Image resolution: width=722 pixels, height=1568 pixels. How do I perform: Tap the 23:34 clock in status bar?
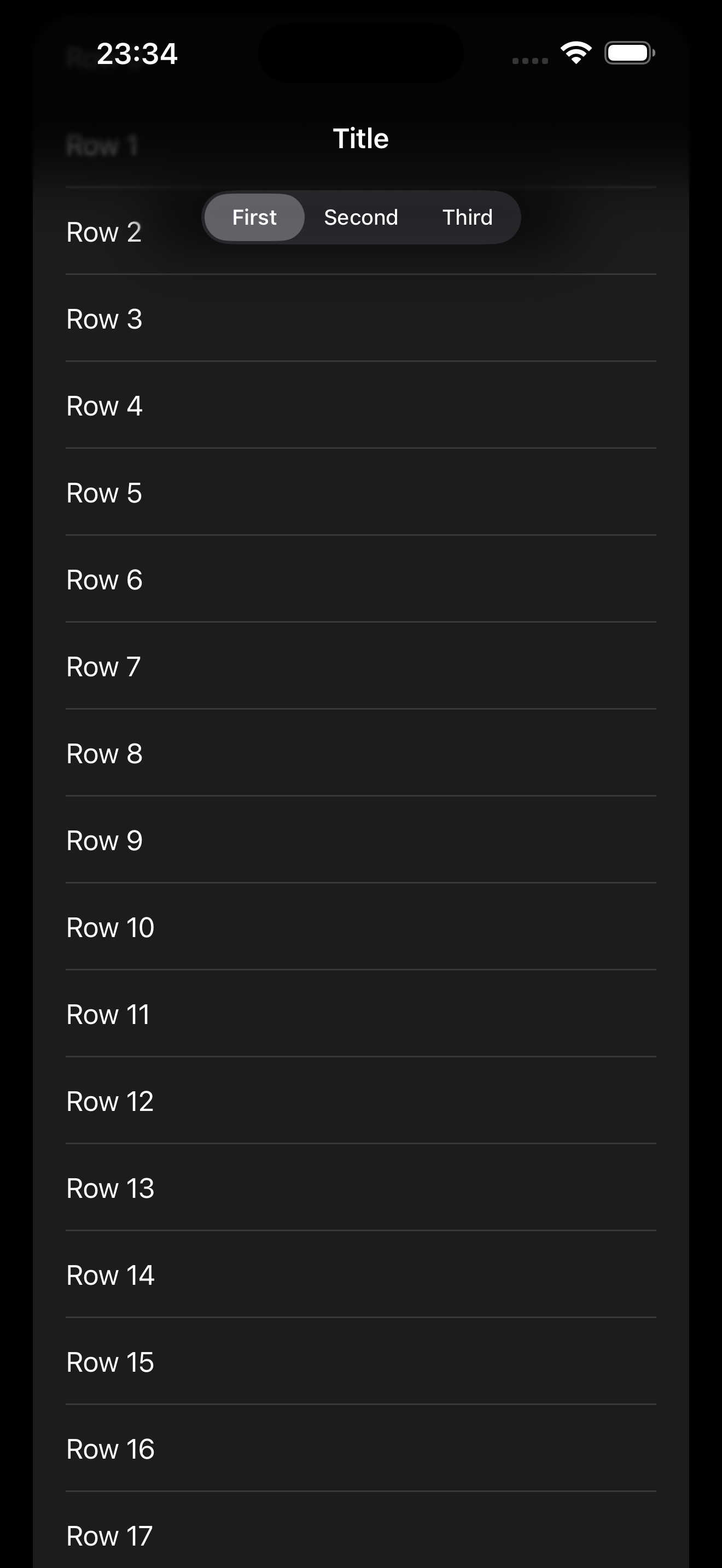tap(137, 54)
